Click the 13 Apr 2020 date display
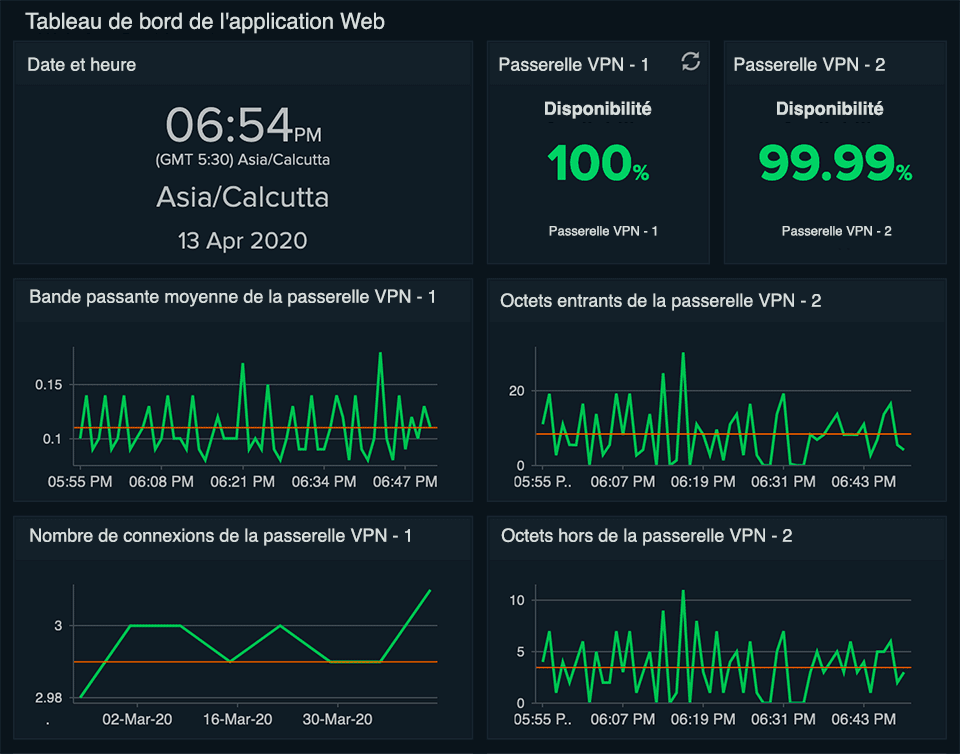This screenshot has height=754, width=960. [x=243, y=240]
